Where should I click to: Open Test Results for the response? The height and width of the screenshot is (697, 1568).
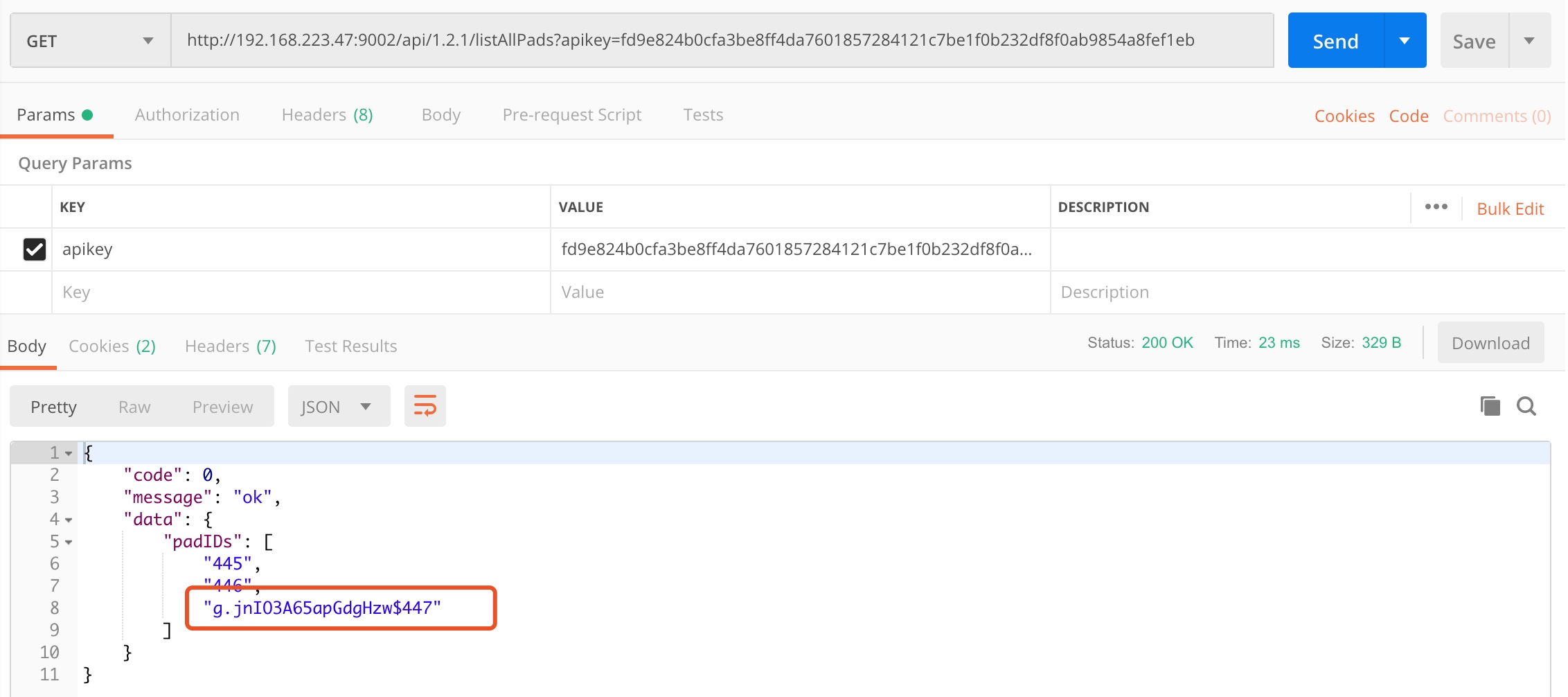pos(350,346)
